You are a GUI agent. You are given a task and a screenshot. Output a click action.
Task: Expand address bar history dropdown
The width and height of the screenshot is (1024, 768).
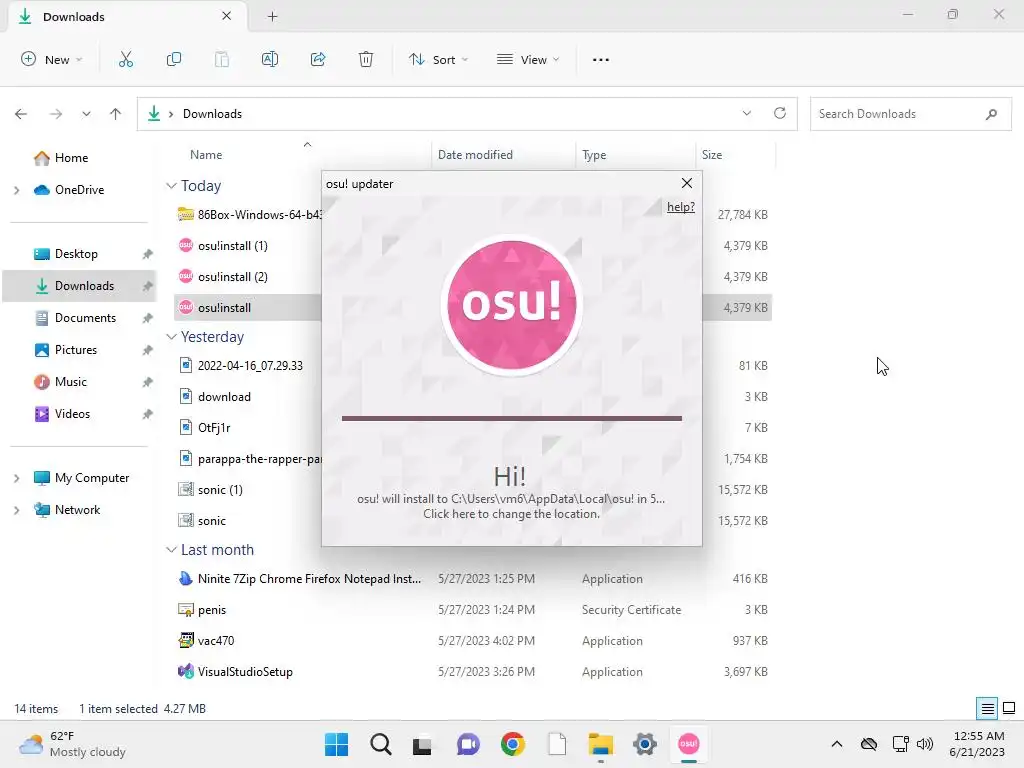[x=746, y=113]
